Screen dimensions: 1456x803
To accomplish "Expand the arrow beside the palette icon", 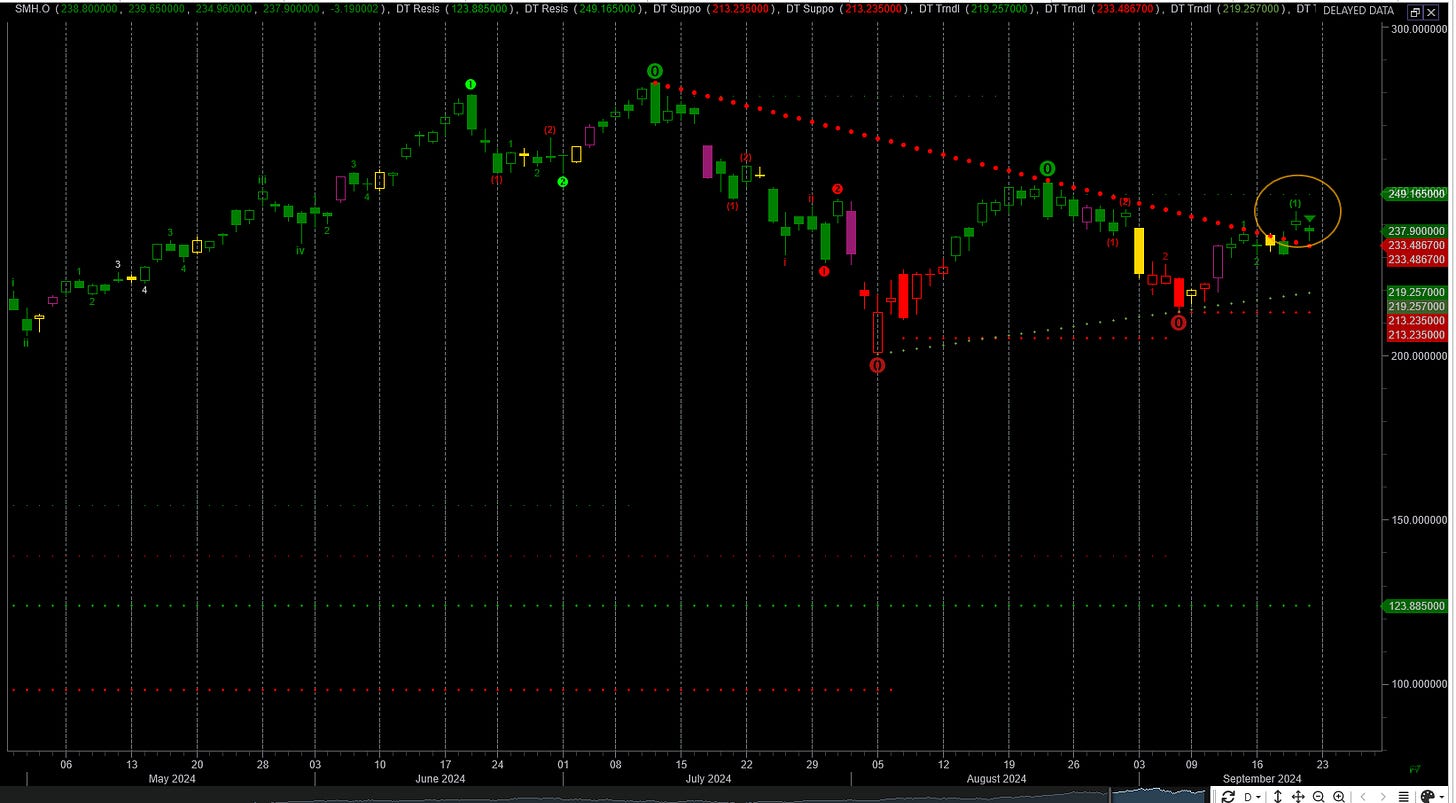I will click(1442, 797).
